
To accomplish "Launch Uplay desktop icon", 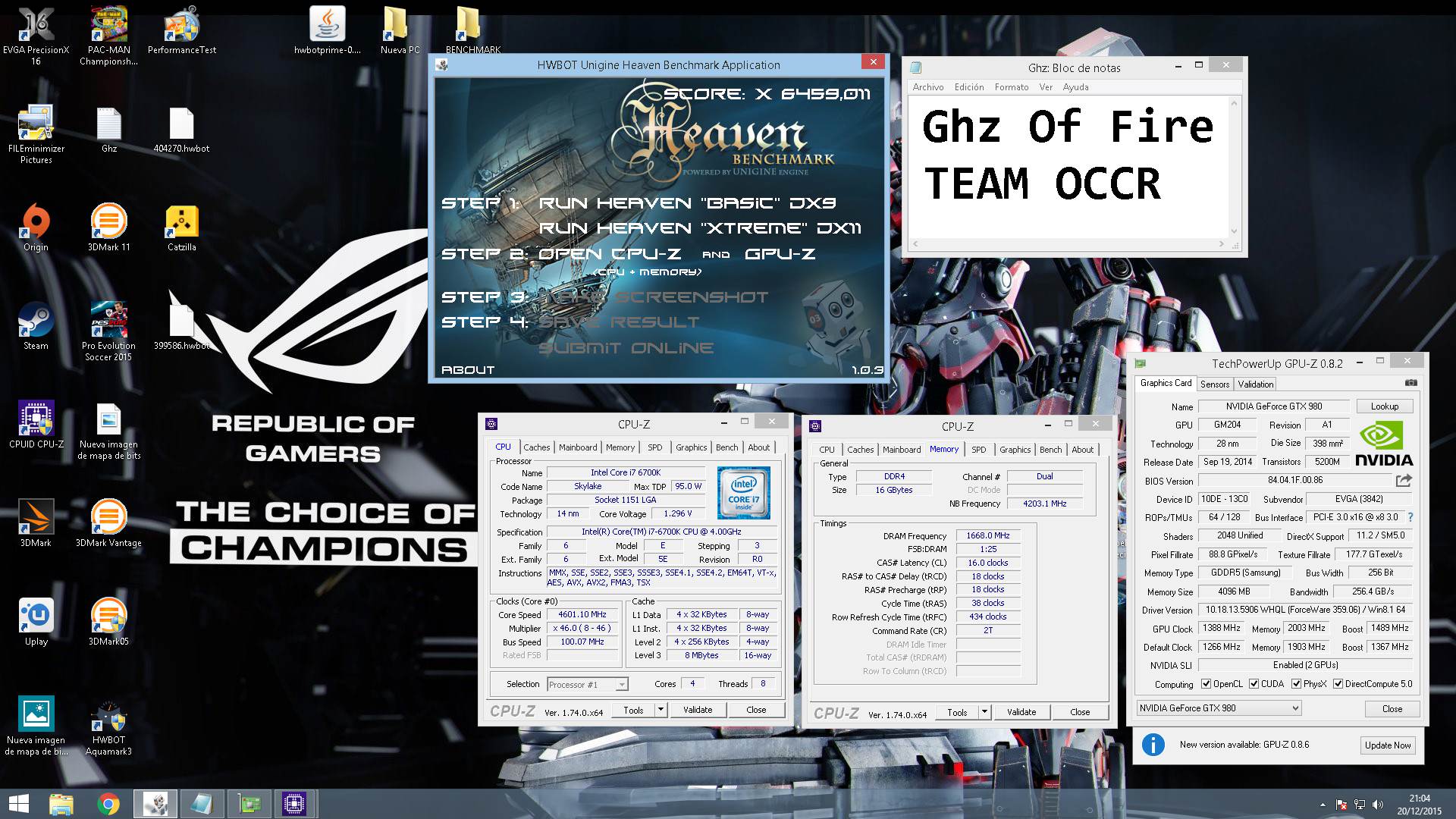I will coord(36,623).
